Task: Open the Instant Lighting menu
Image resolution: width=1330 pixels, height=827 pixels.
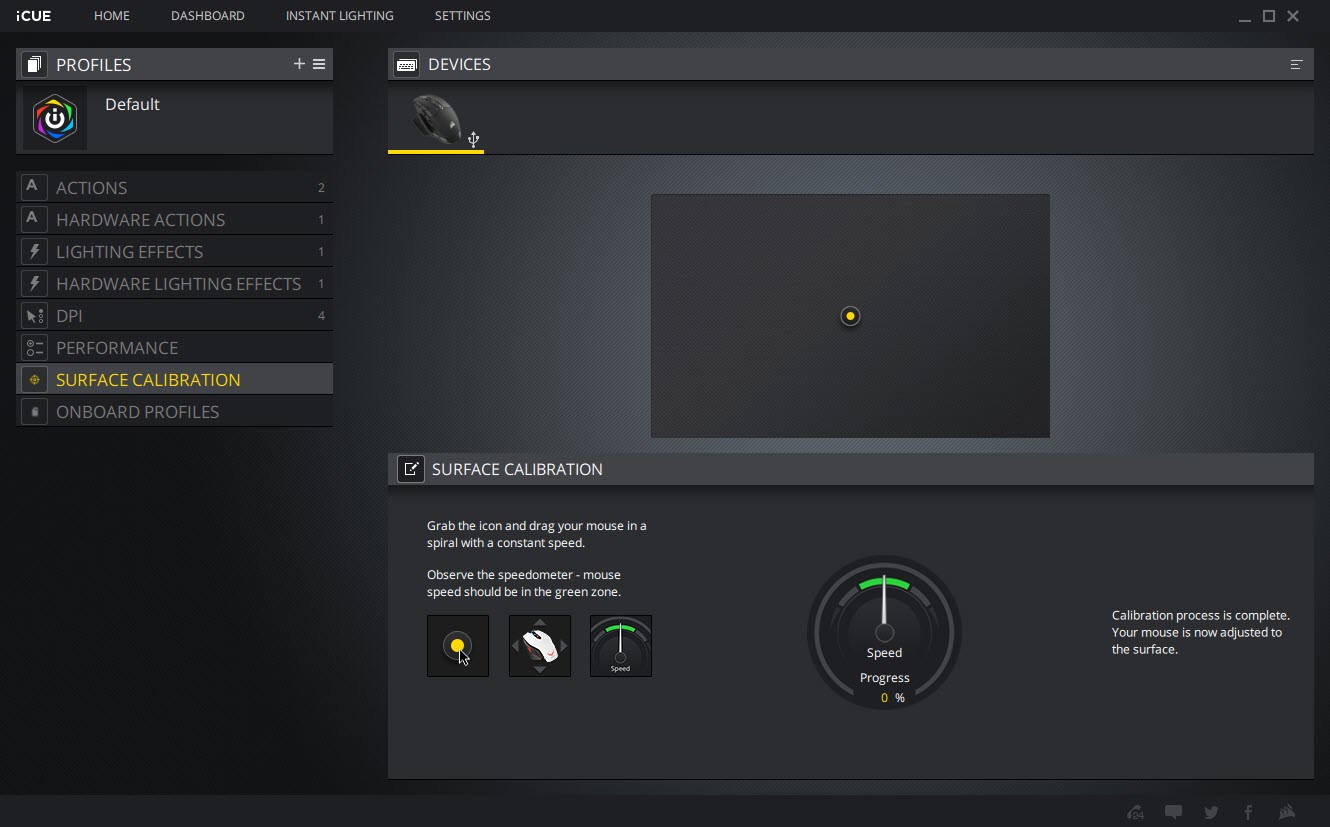Action: click(x=340, y=16)
